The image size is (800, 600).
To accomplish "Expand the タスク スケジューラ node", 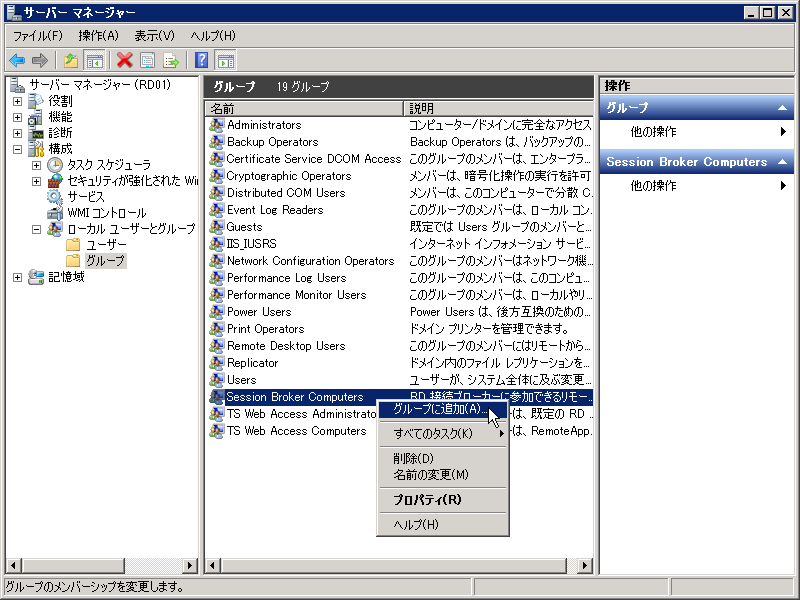I will 36,165.
